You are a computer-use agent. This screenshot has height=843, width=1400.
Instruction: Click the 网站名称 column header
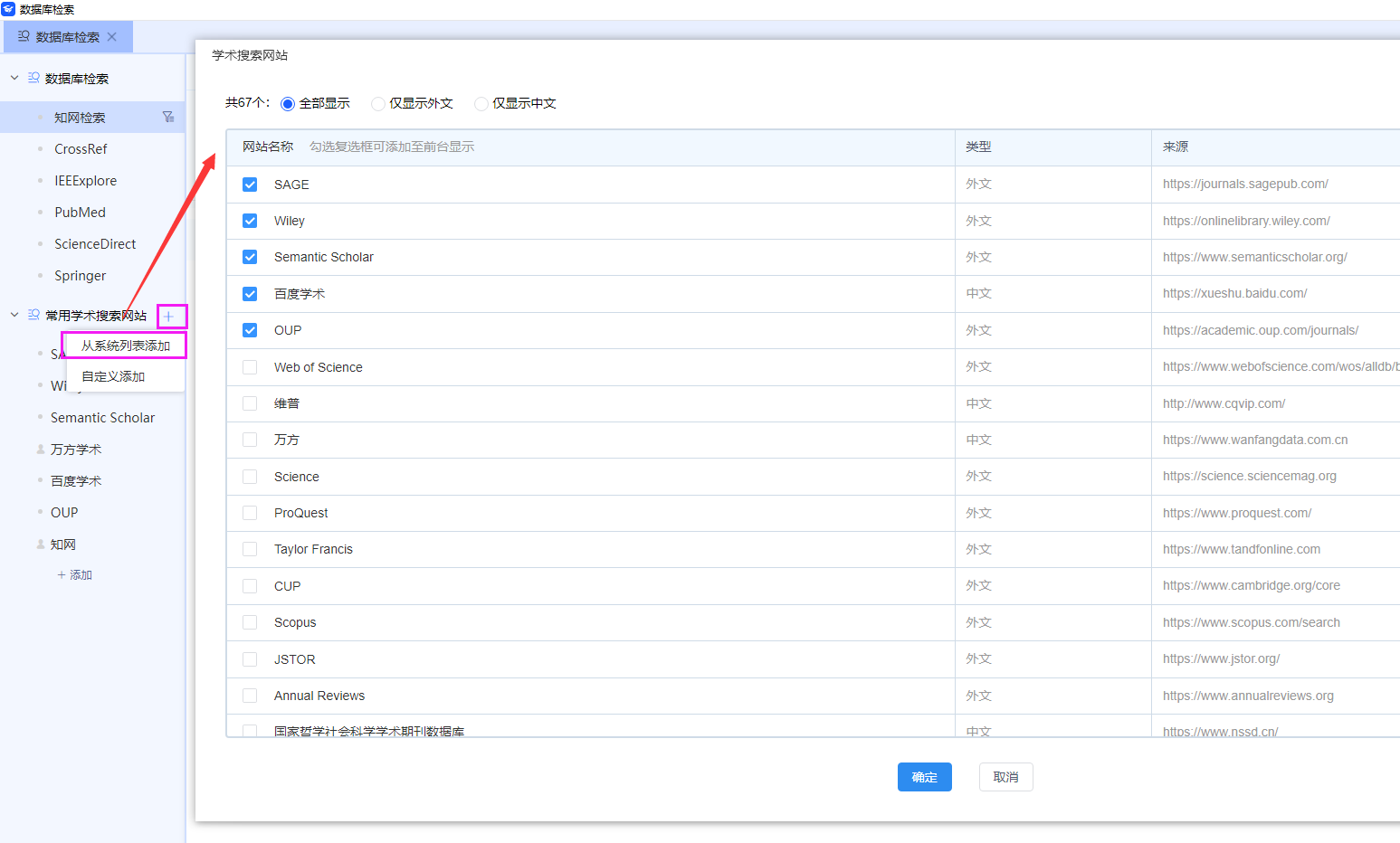(x=268, y=147)
